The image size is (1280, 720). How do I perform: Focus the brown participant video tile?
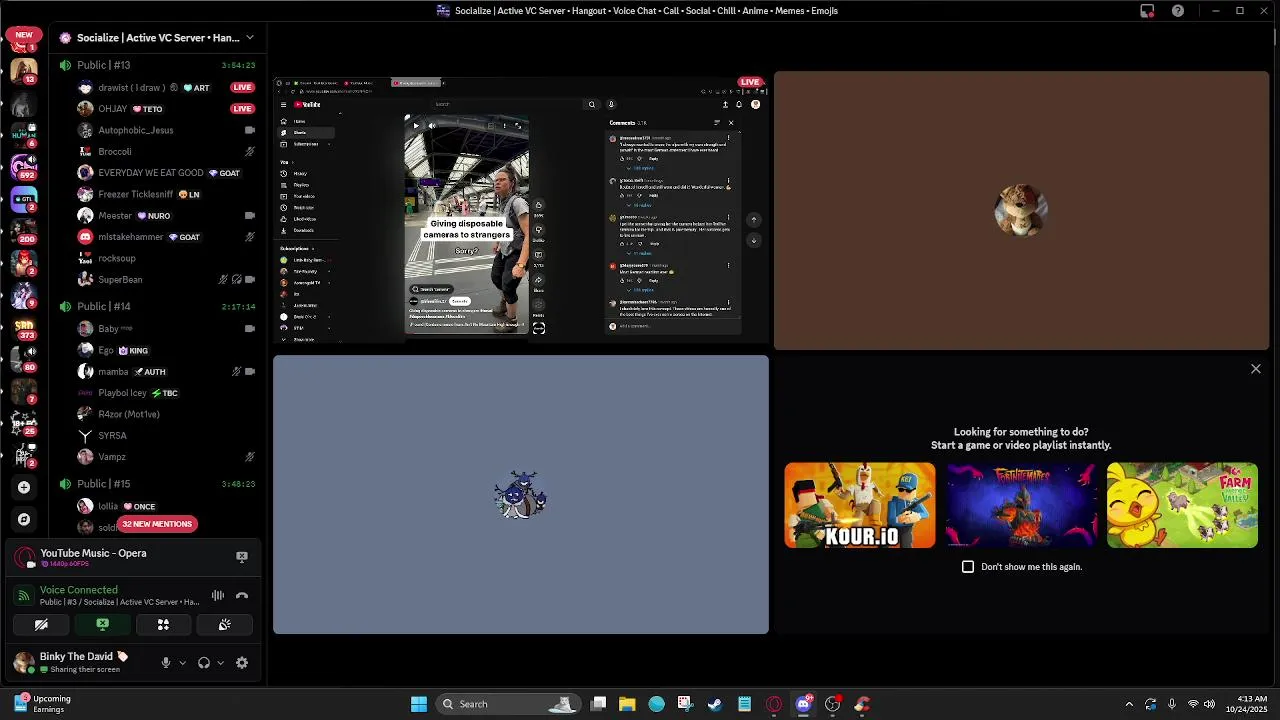point(1021,211)
